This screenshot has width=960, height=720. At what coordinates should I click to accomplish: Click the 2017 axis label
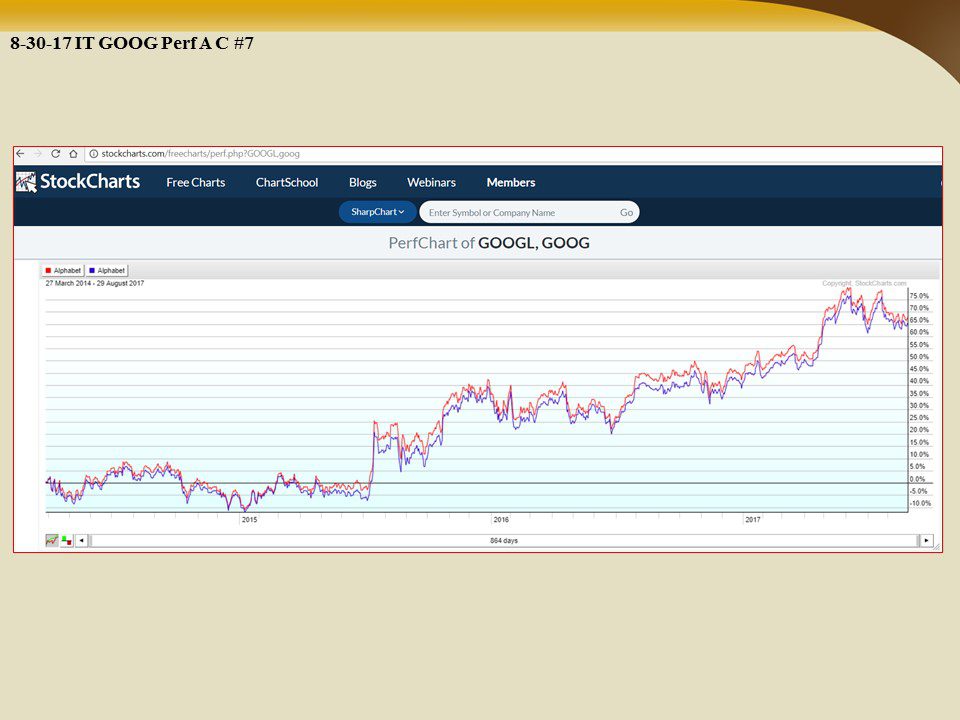click(752, 520)
